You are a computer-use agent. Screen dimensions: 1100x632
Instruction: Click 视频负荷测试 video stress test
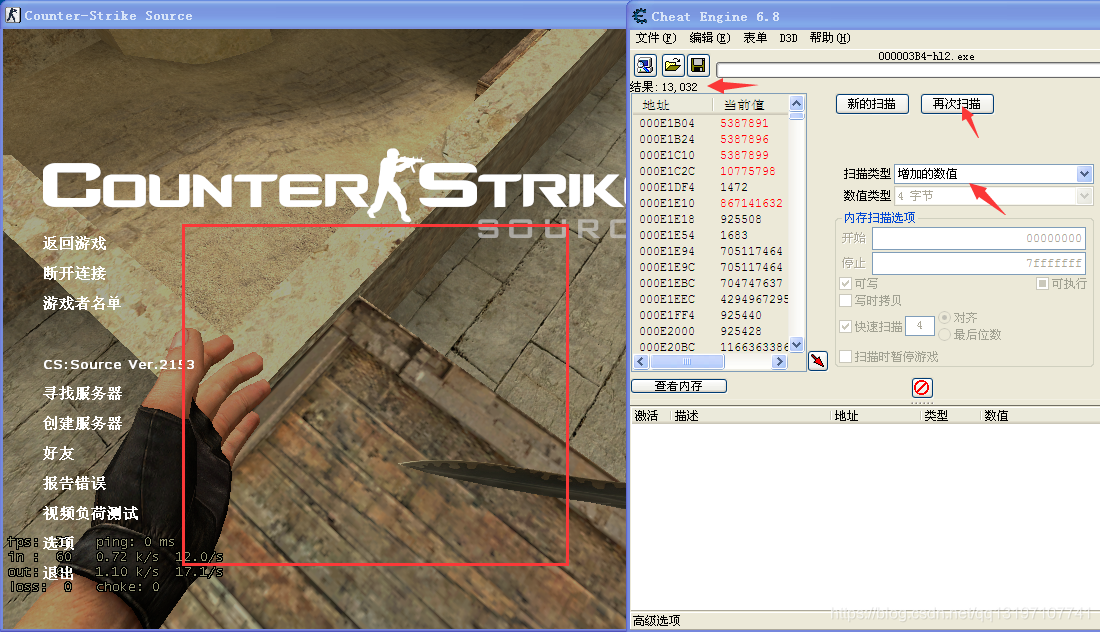pos(90,513)
